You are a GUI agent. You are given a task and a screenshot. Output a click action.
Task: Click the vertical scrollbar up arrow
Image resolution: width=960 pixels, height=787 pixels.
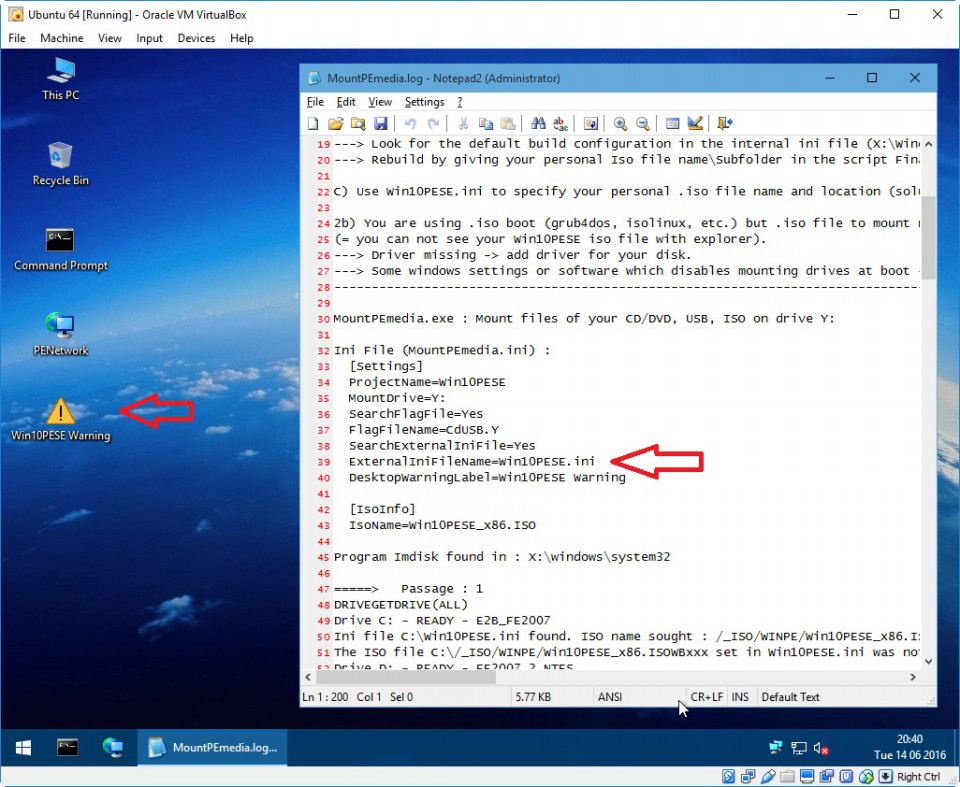(928, 144)
